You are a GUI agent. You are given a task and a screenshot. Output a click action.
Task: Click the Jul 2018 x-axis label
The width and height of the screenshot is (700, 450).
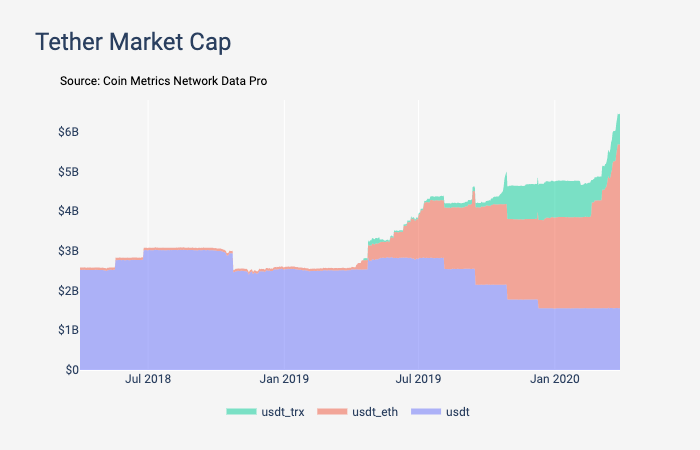click(148, 379)
